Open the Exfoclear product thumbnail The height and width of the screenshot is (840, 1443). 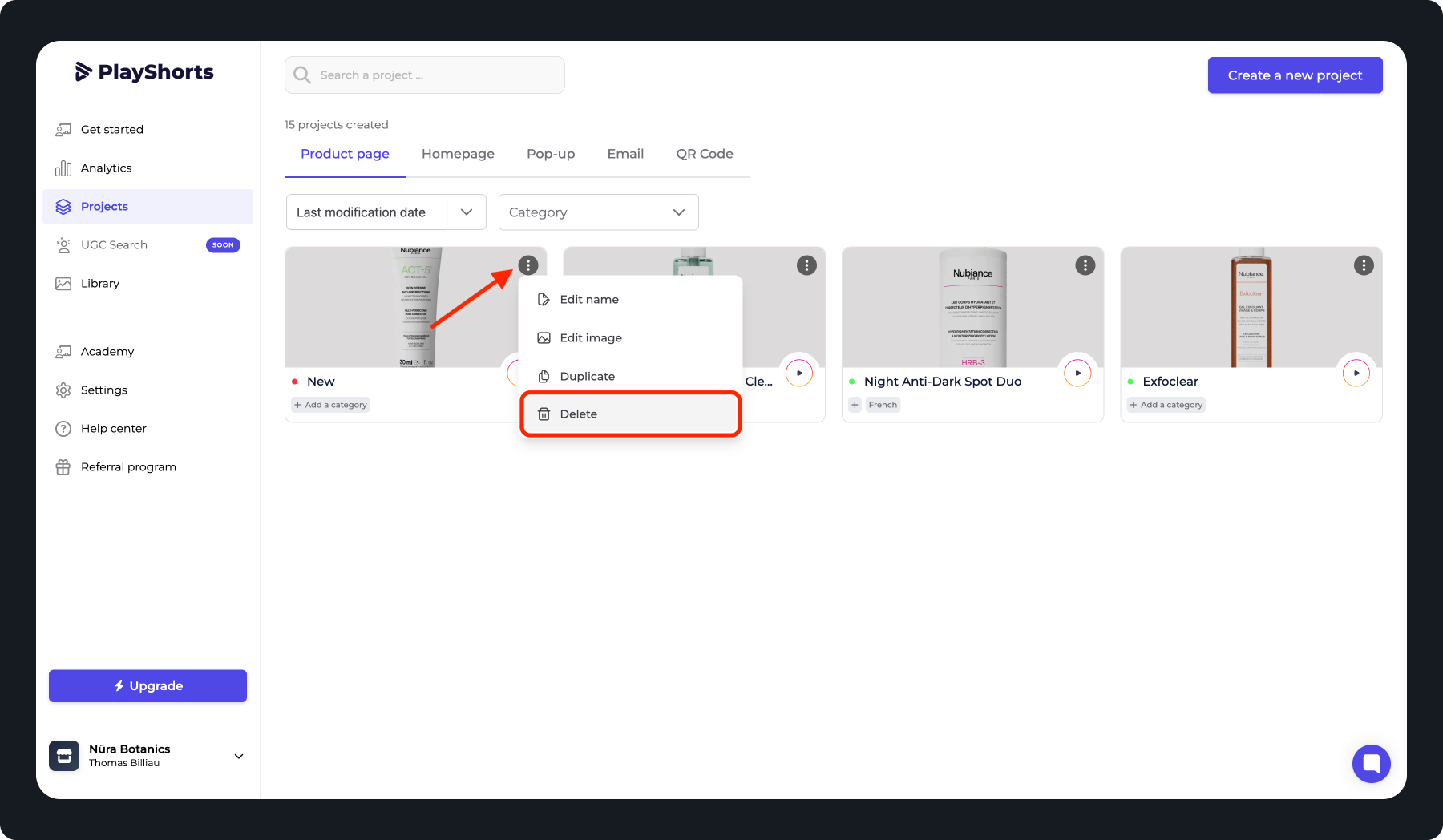tap(1251, 307)
